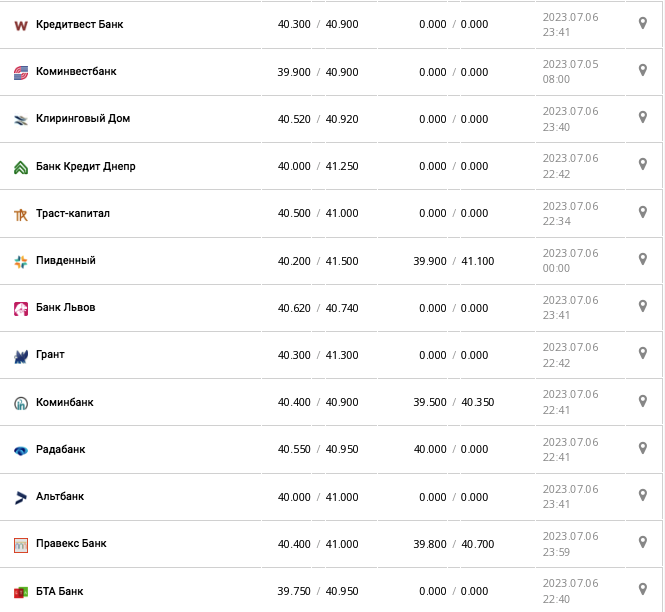Click Банк Львов rate 40.620 / 40.740
Viewport: 665px width, 612px height.
[x=317, y=308]
